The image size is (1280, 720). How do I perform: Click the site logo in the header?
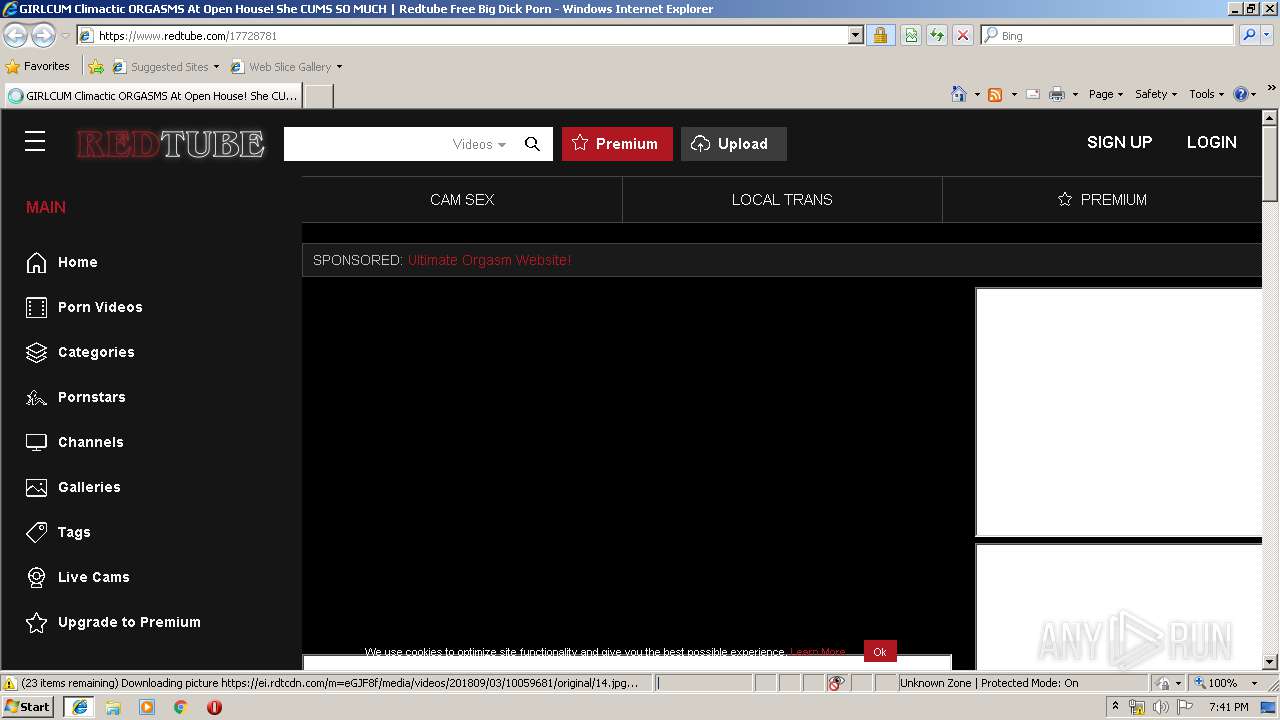pyautogui.click(x=171, y=144)
